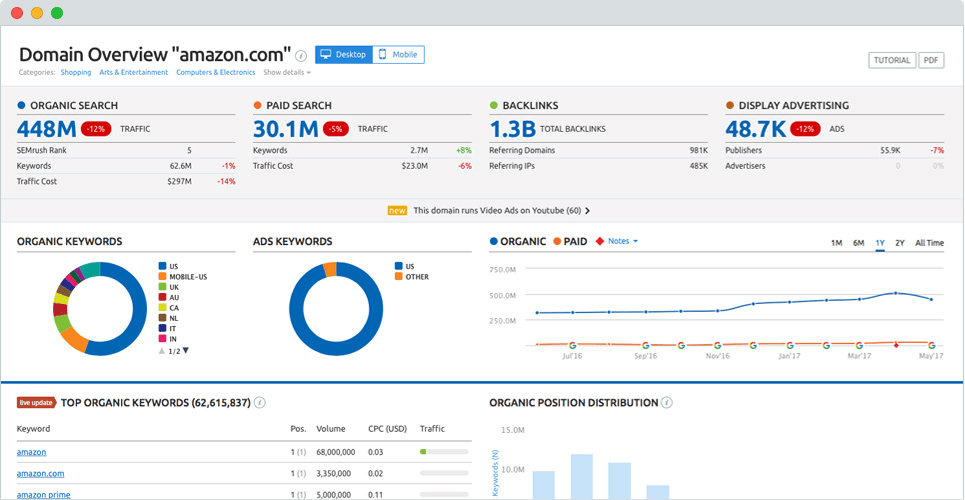Open 'This domain runs Video Ads on Youtube' link
Image resolution: width=965 pixels, height=500 pixels.
(x=497, y=211)
